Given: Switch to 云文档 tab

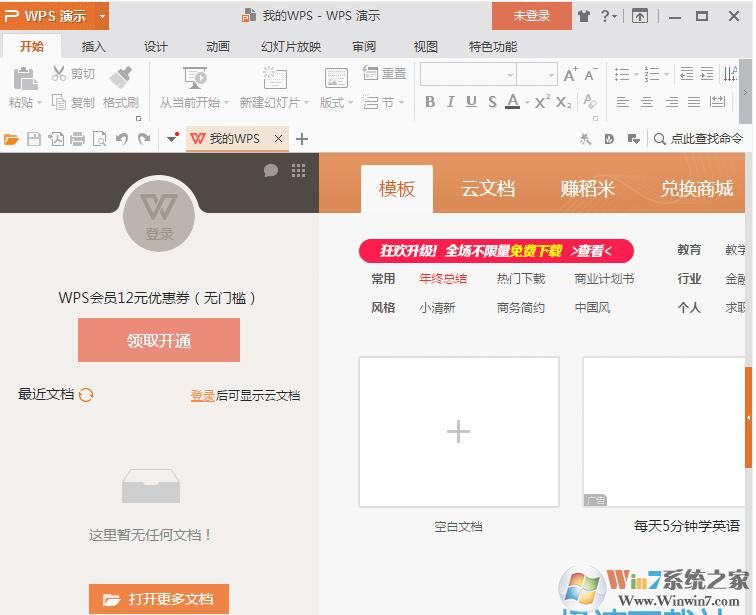Looking at the screenshot, I should coord(487,188).
